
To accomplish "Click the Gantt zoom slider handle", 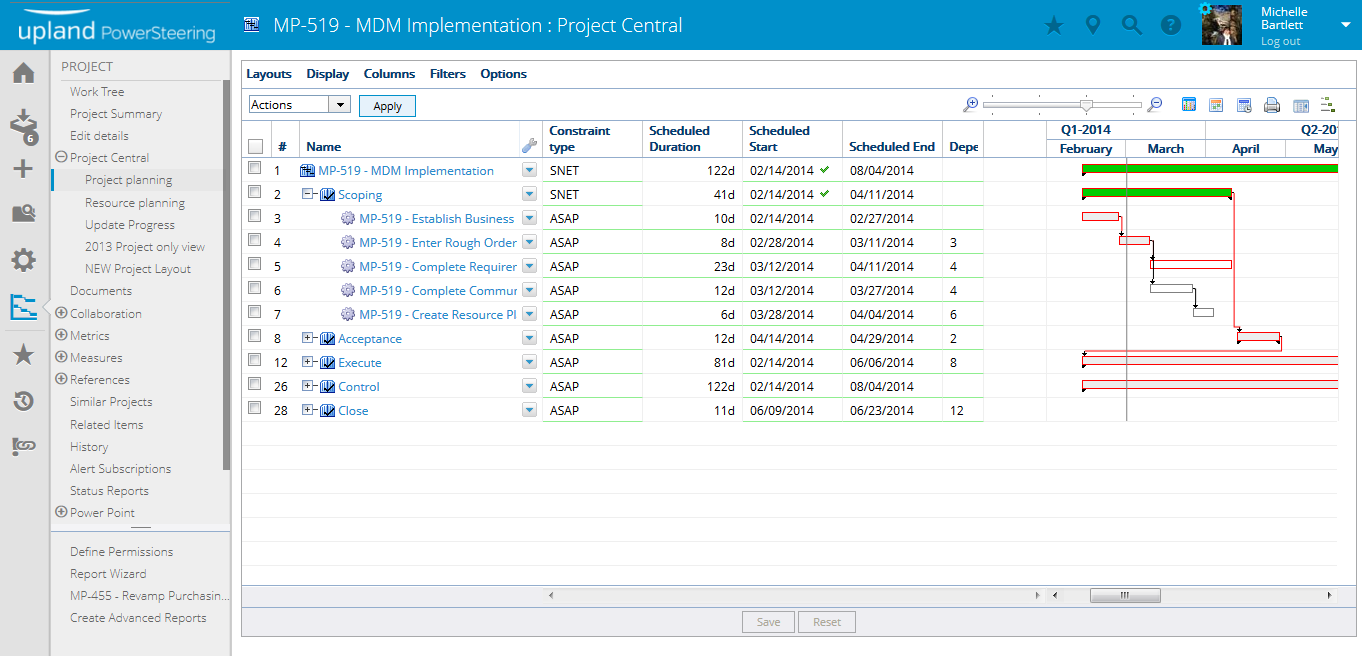I will tap(1087, 105).
